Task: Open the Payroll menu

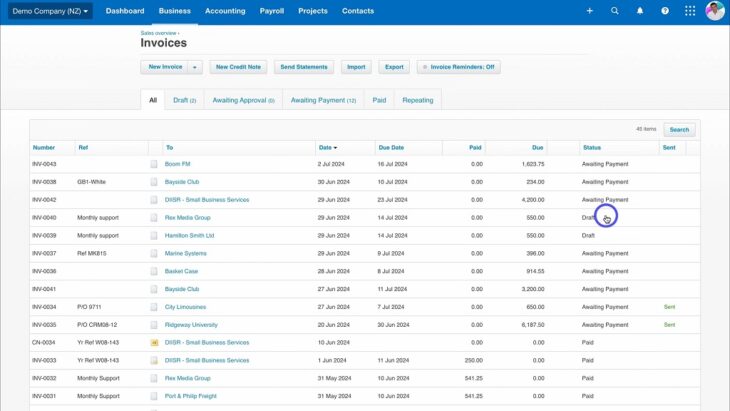Action: tap(271, 11)
